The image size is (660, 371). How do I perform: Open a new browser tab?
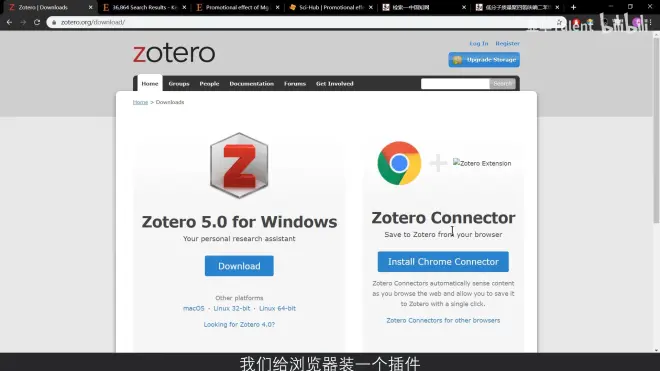[573, 7]
